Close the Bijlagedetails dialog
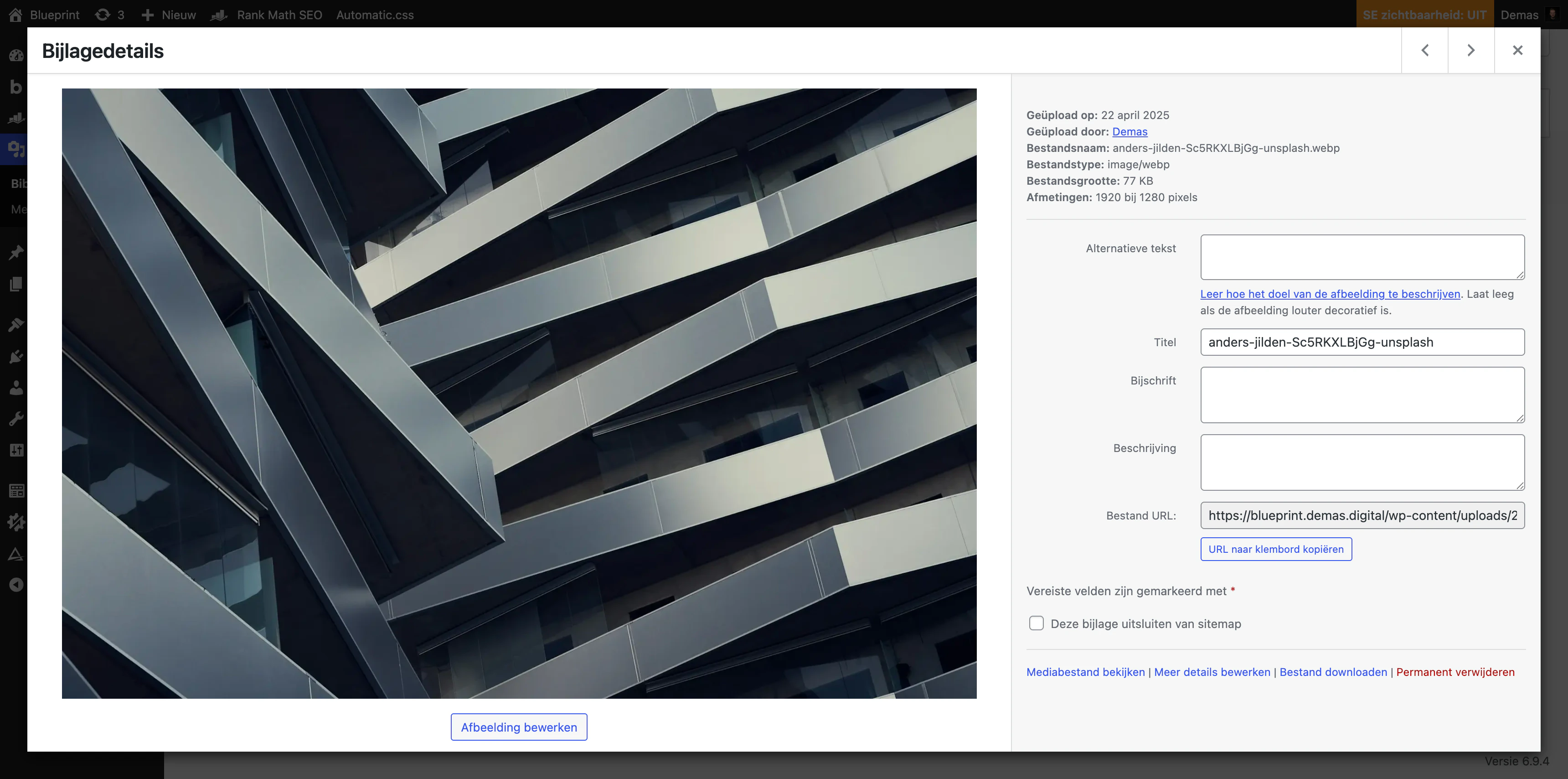 (1517, 50)
